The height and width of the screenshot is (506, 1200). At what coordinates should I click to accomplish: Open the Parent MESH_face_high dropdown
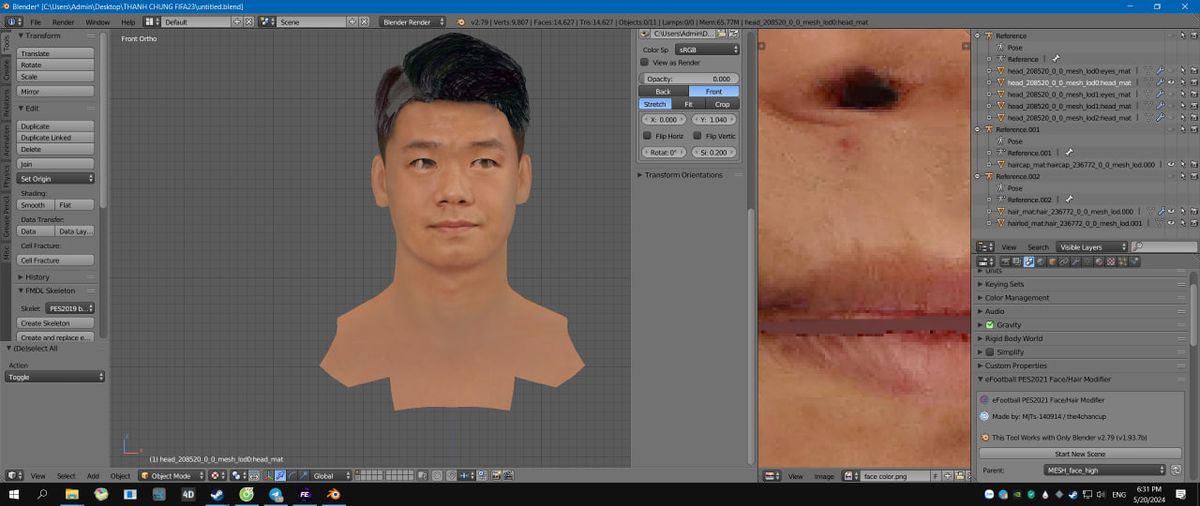point(1105,470)
